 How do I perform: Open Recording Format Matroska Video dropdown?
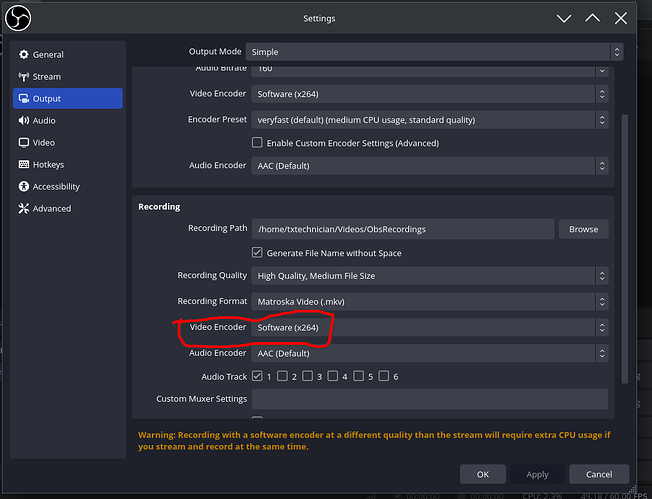(x=428, y=302)
